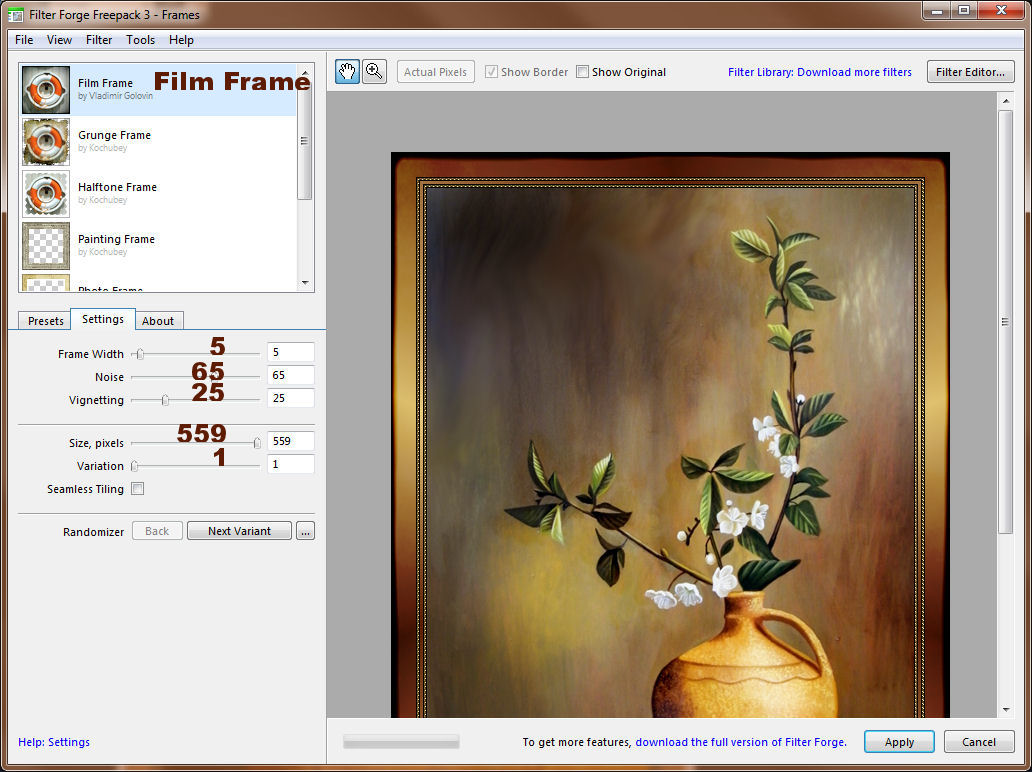1032x772 pixels.
Task: Click the Frame Width value field
Action: click(x=291, y=352)
